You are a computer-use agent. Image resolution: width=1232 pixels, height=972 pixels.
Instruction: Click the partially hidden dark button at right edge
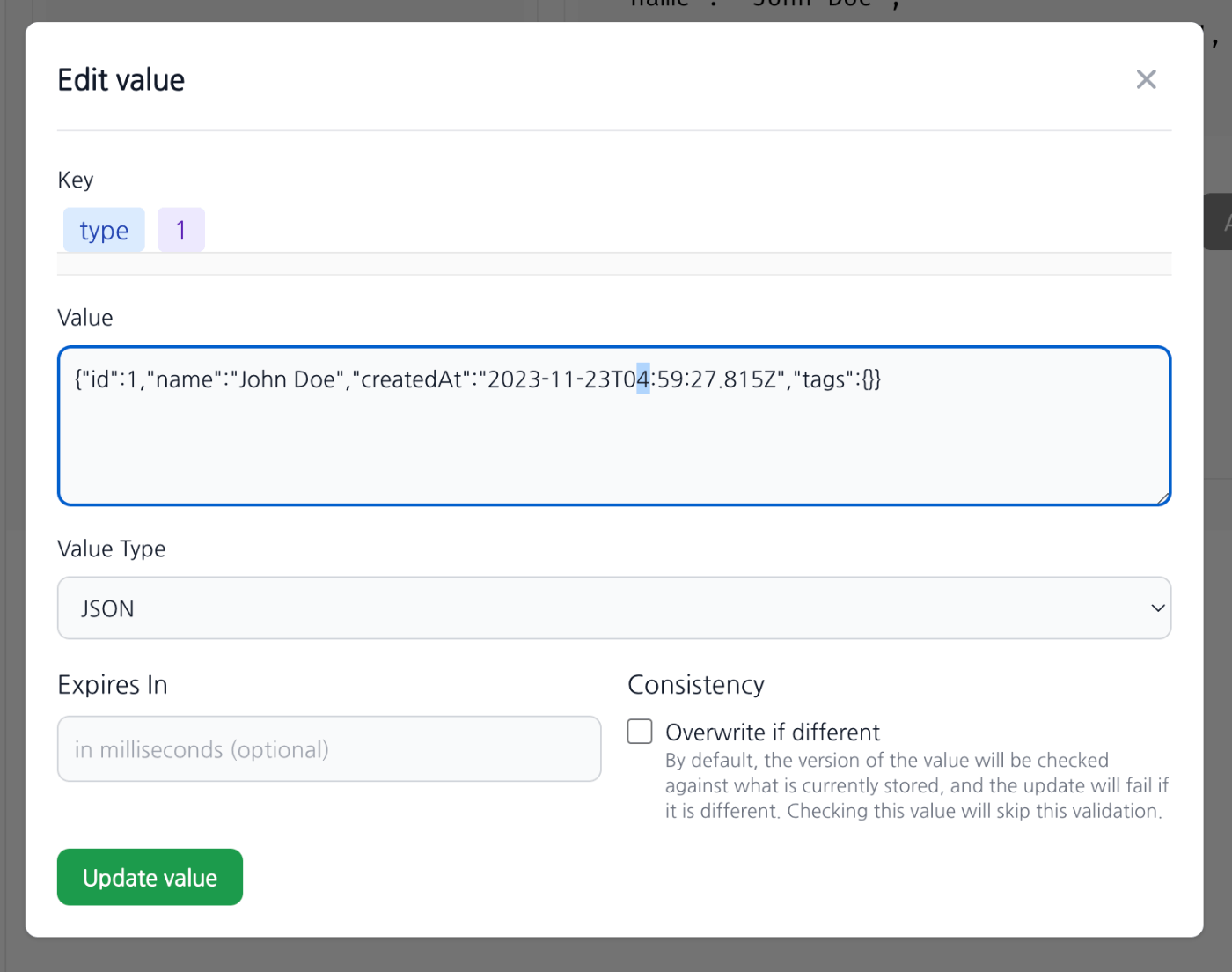pyautogui.click(x=1219, y=222)
